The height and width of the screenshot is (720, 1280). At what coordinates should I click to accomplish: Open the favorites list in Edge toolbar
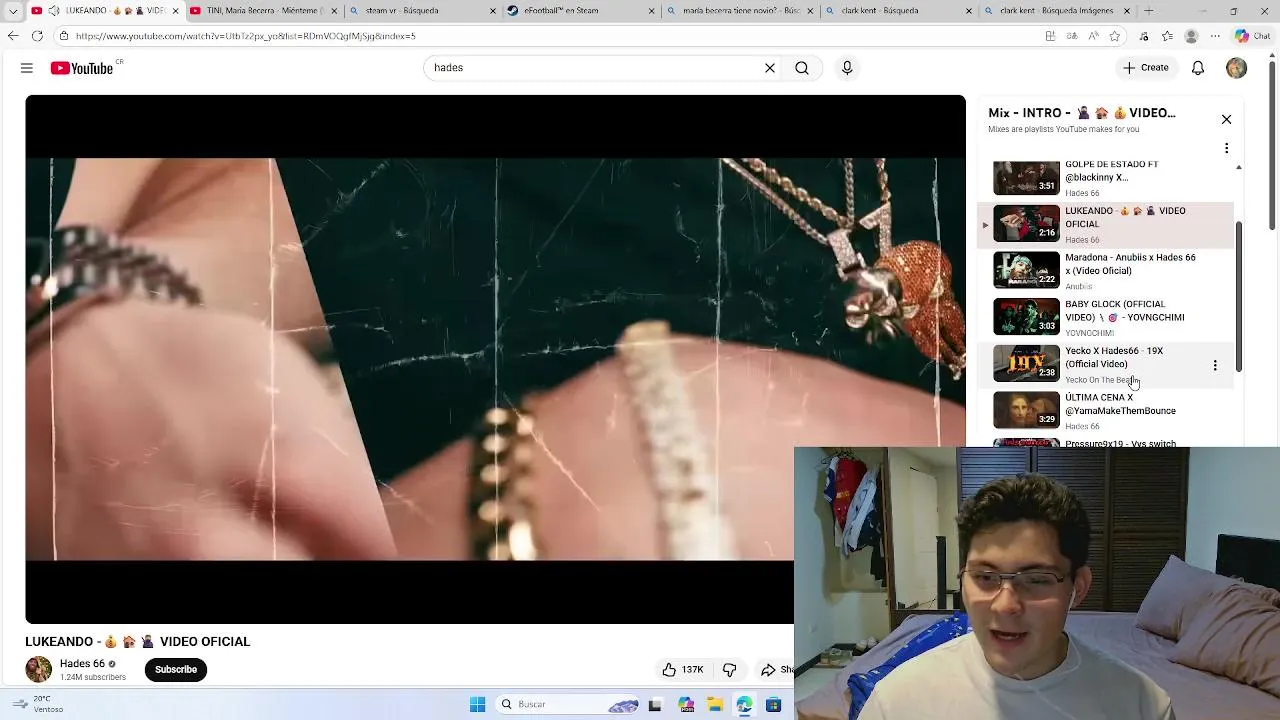pos(1167,36)
